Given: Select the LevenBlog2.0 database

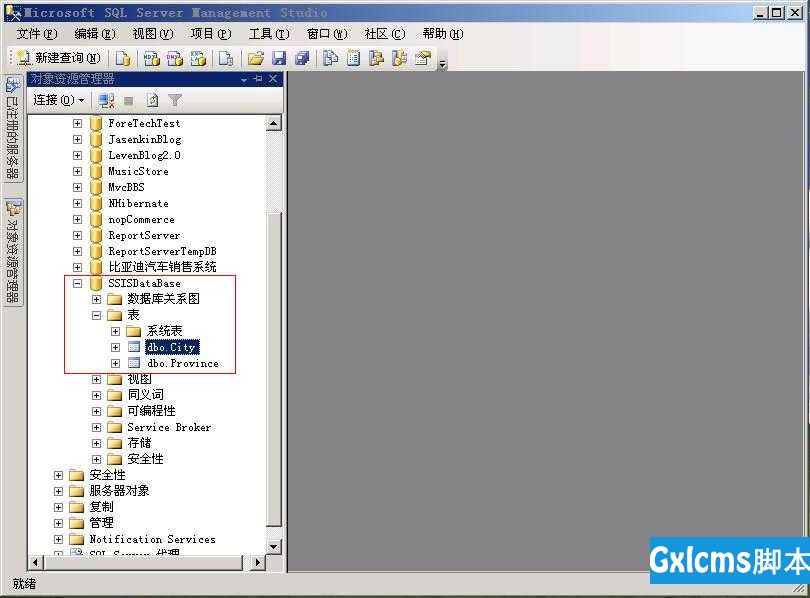Looking at the screenshot, I should tap(145, 155).
